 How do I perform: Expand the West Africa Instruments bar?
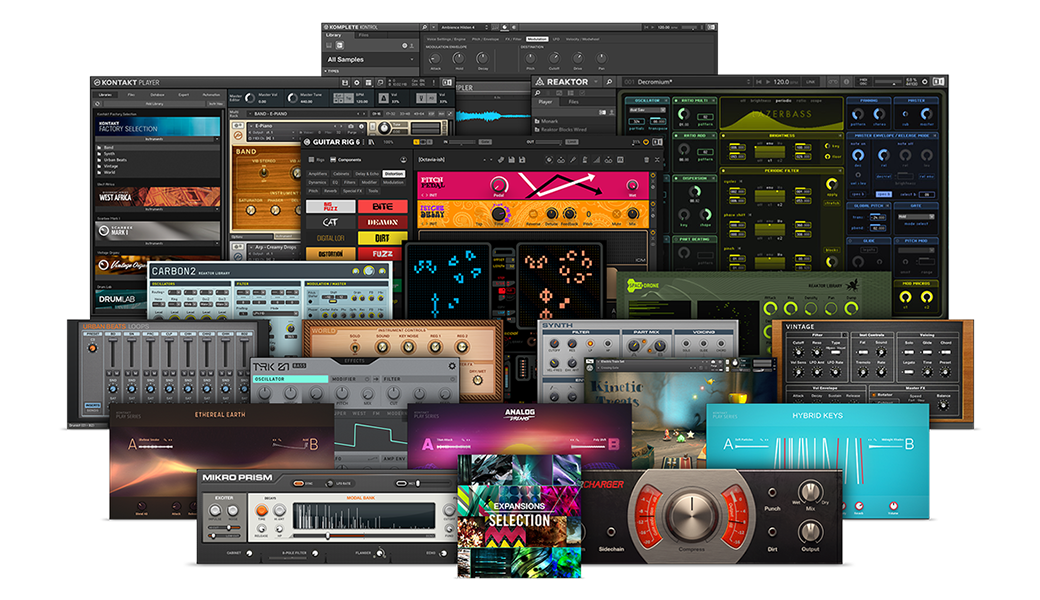157,209
